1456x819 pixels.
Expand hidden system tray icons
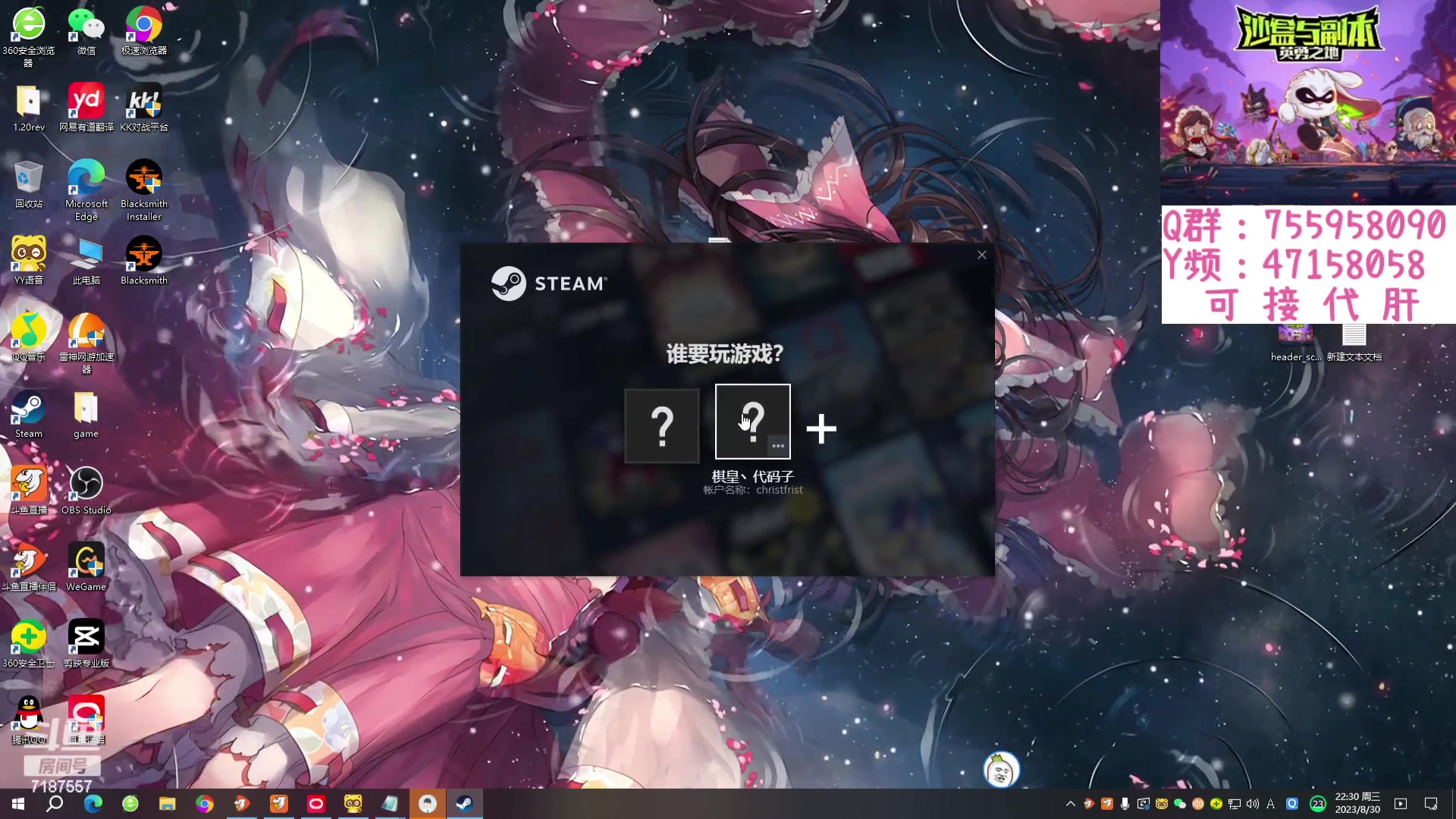(1071, 804)
